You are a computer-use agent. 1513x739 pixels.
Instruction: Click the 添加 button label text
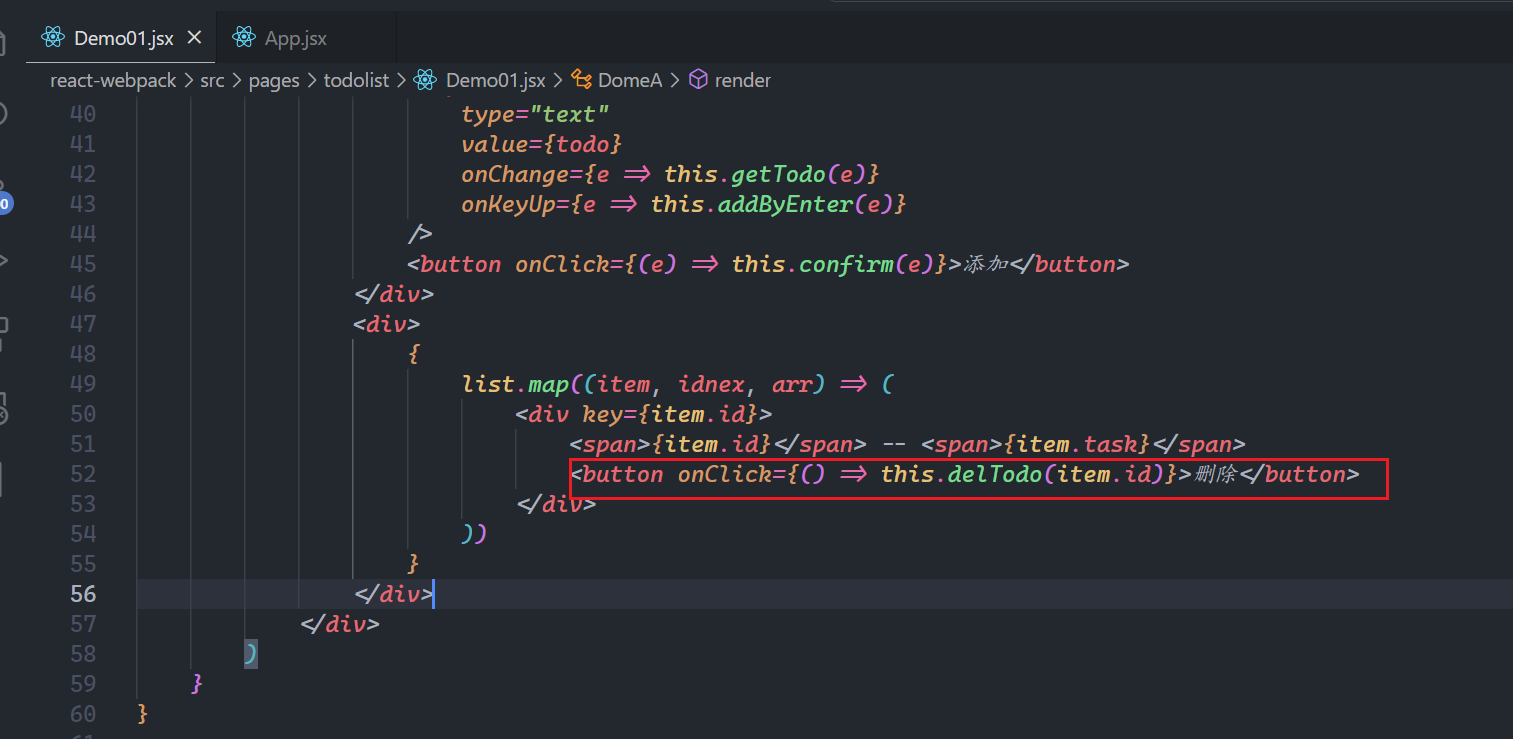click(986, 264)
